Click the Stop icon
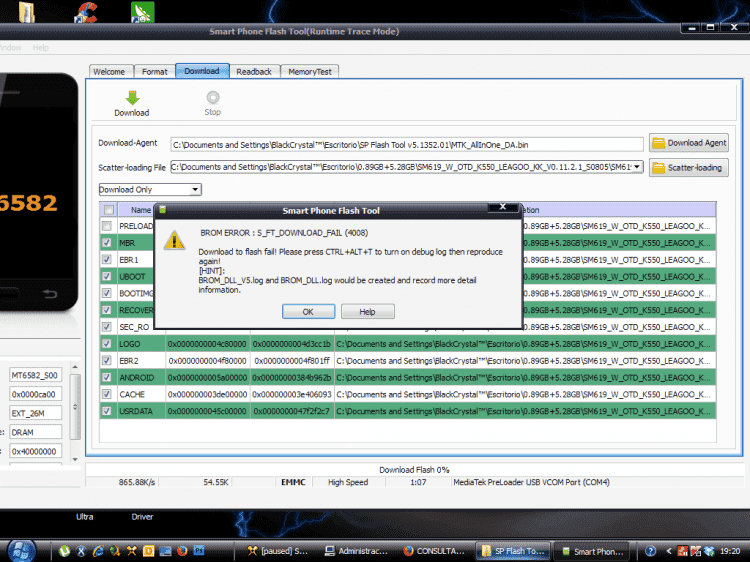750x562 pixels. (x=213, y=98)
